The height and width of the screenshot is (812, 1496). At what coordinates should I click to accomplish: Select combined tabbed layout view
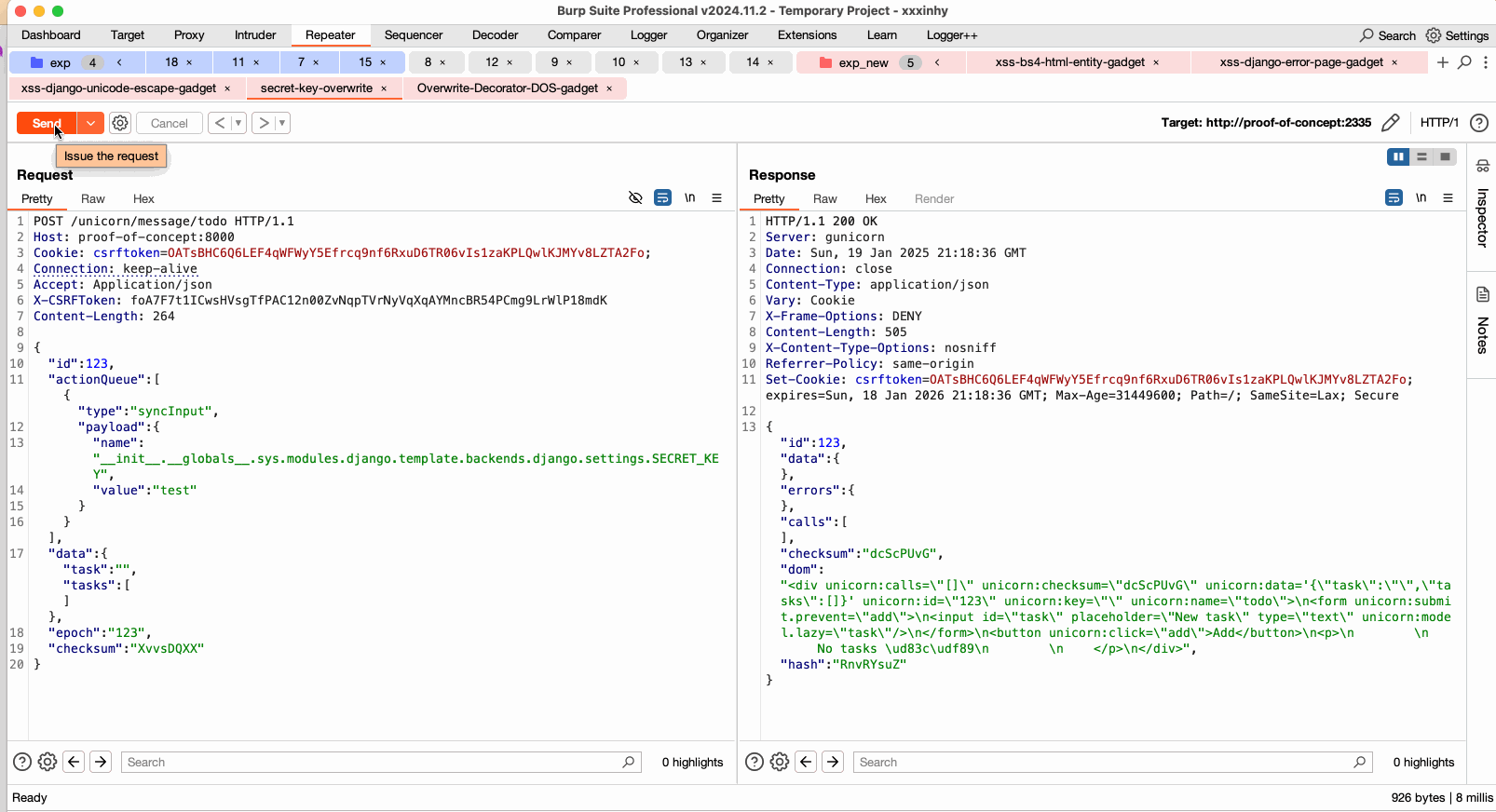pos(1445,156)
